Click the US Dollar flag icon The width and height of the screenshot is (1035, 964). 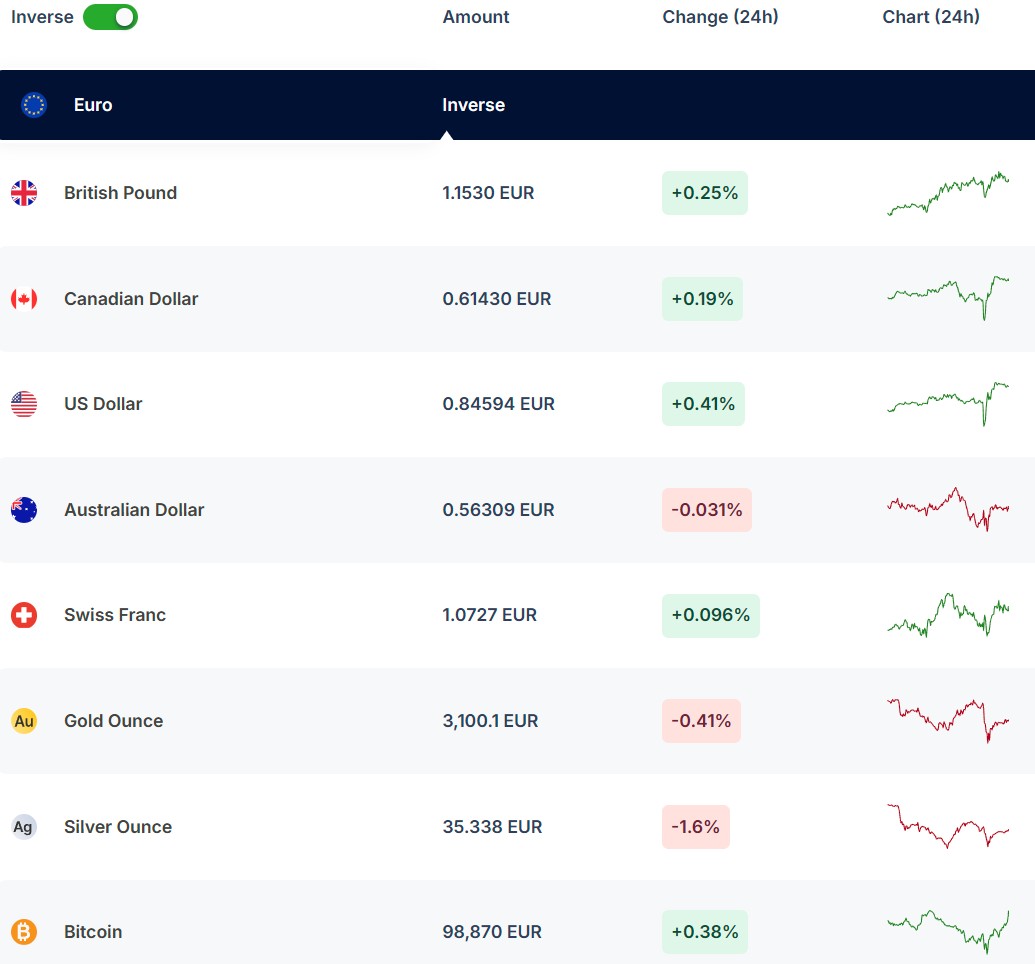(x=24, y=404)
